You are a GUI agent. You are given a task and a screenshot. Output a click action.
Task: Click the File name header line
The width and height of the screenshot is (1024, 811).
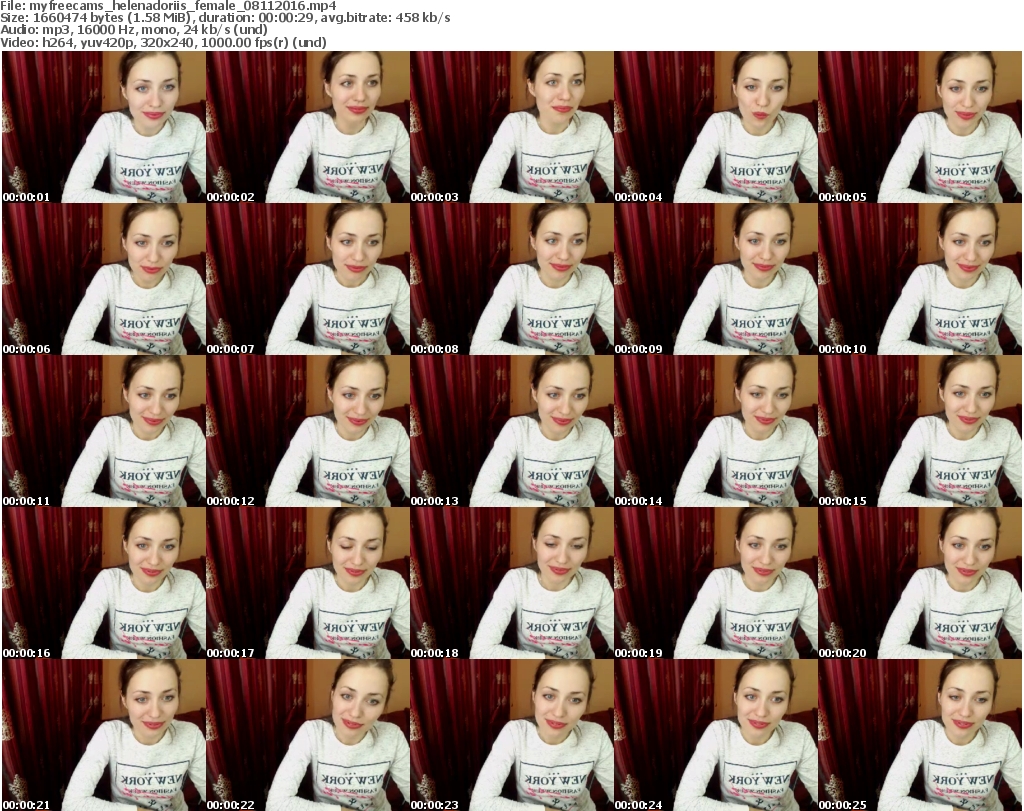coord(168,6)
